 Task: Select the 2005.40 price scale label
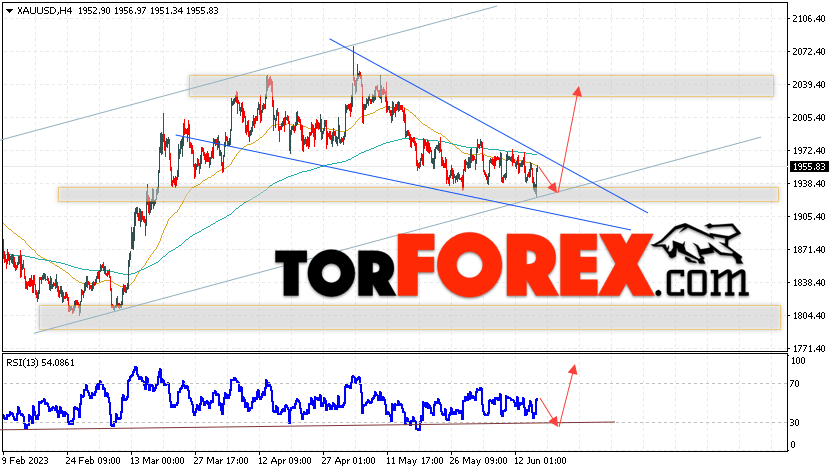click(808, 117)
